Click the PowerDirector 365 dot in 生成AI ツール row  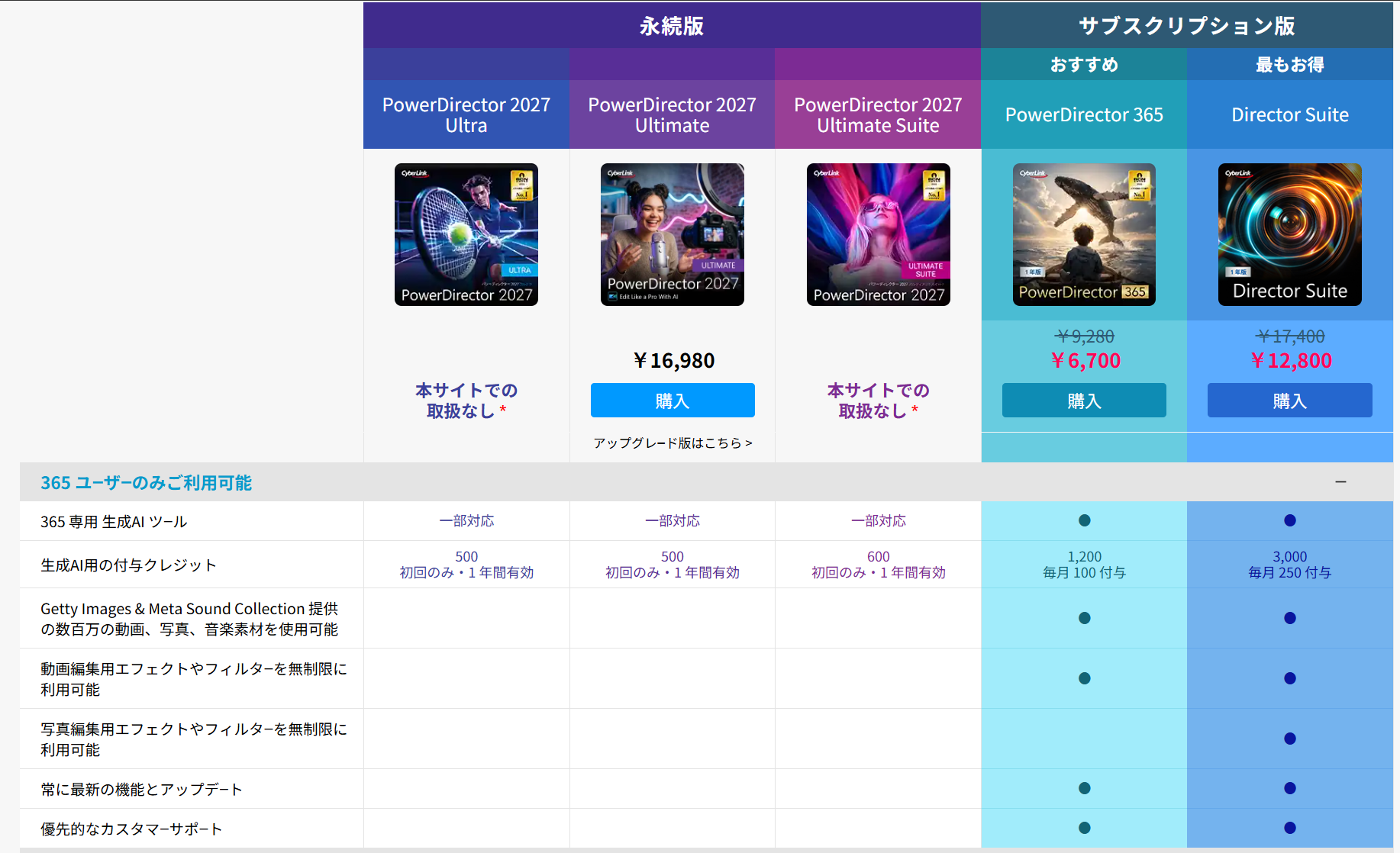point(1085,520)
